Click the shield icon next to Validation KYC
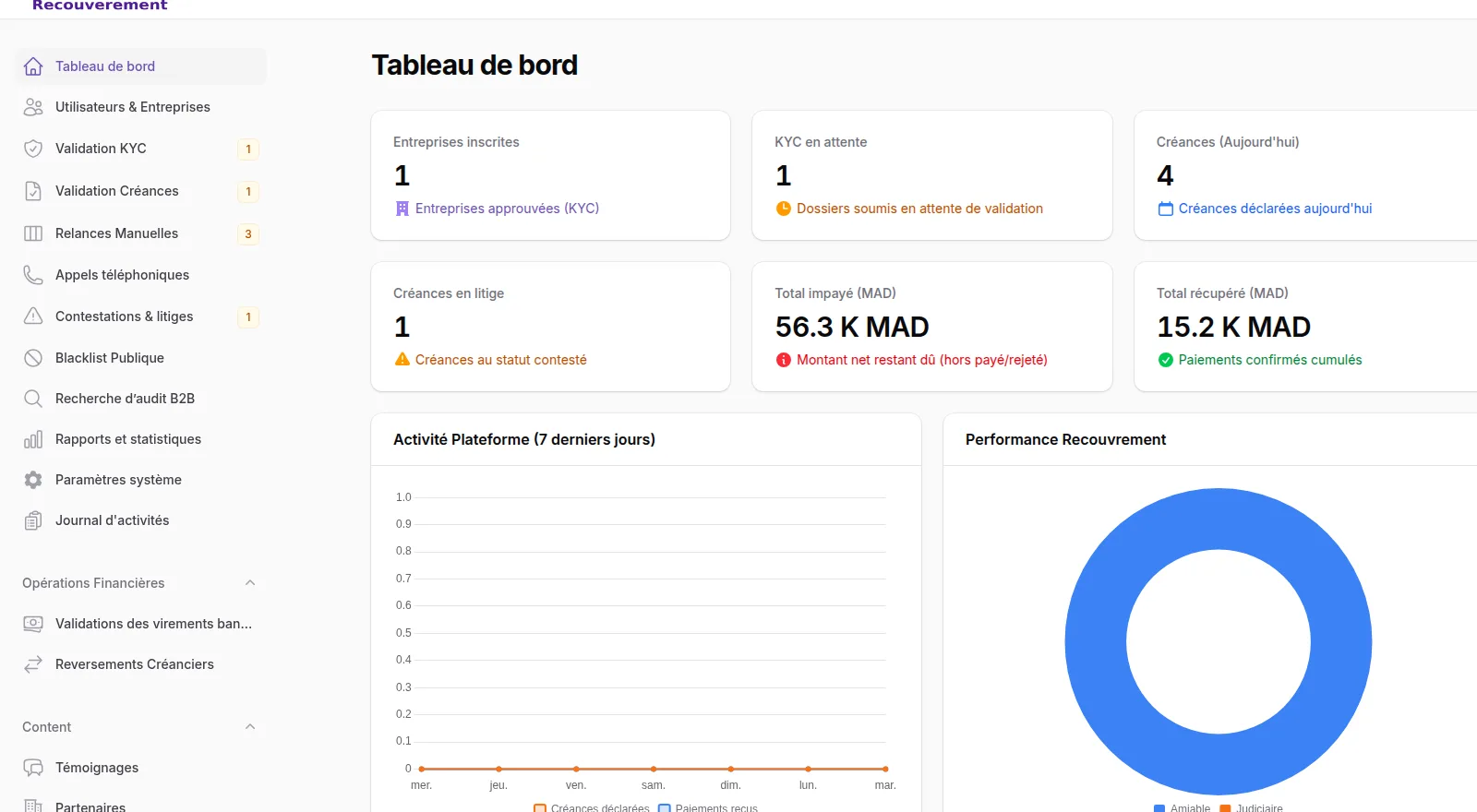This screenshot has height=812, width=1477. (x=33, y=149)
